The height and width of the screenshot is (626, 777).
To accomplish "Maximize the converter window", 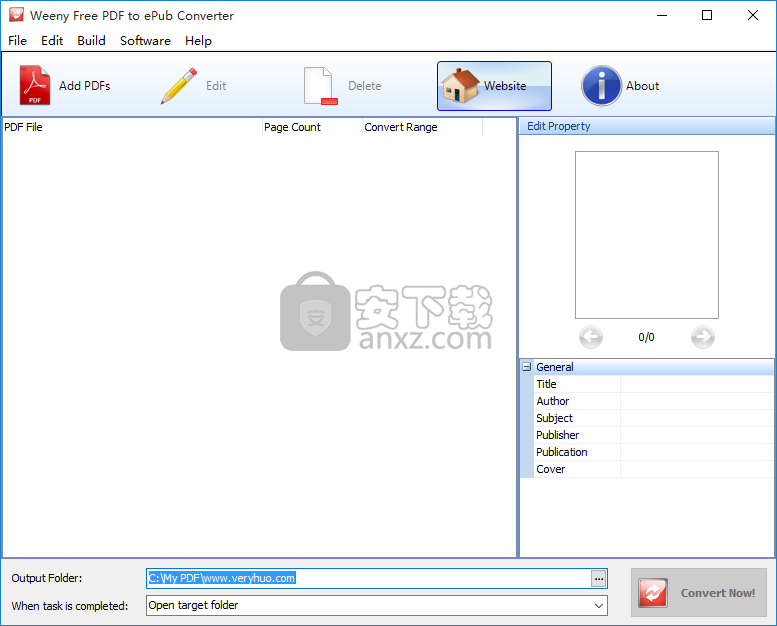I will [x=707, y=15].
